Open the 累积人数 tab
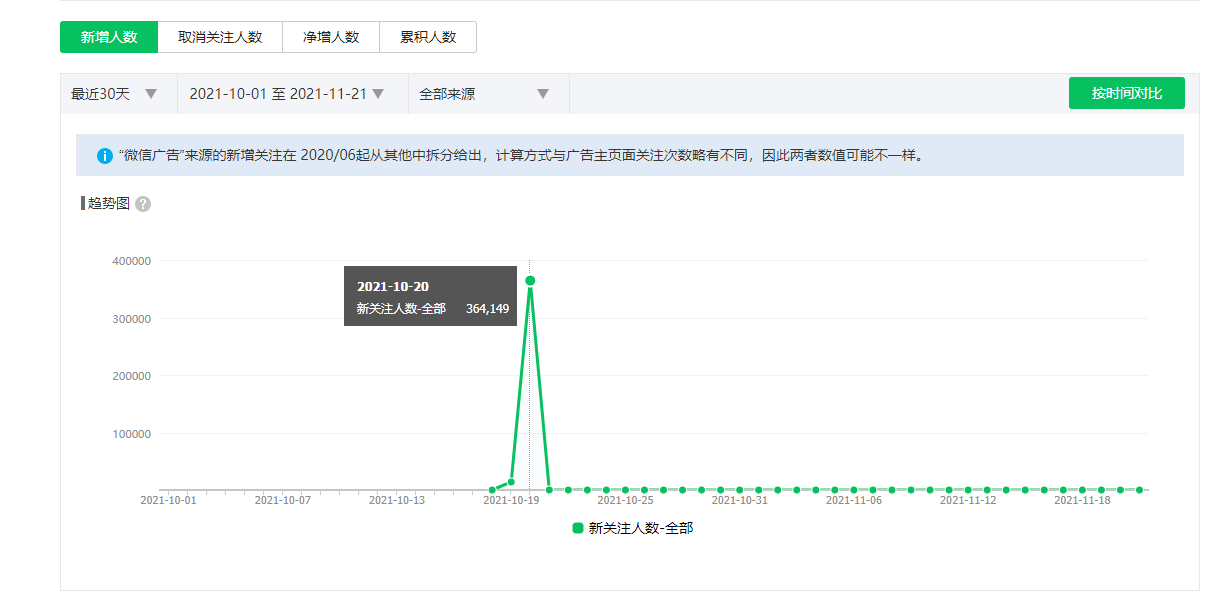This screenshot has width=1226, height=598. (x=428, y=37)
